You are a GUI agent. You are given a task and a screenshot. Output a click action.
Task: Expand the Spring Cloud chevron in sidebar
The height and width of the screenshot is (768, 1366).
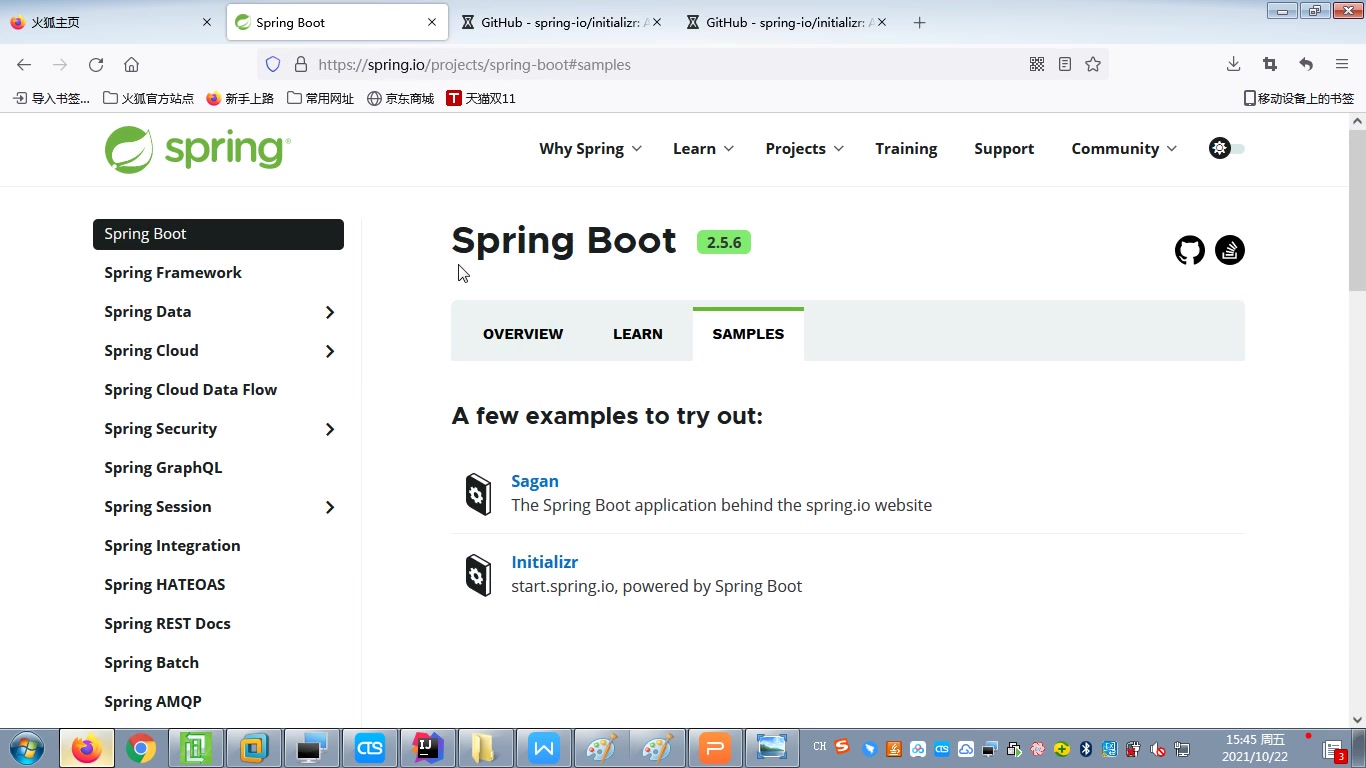pyautogui.click(x=330, y=352)
